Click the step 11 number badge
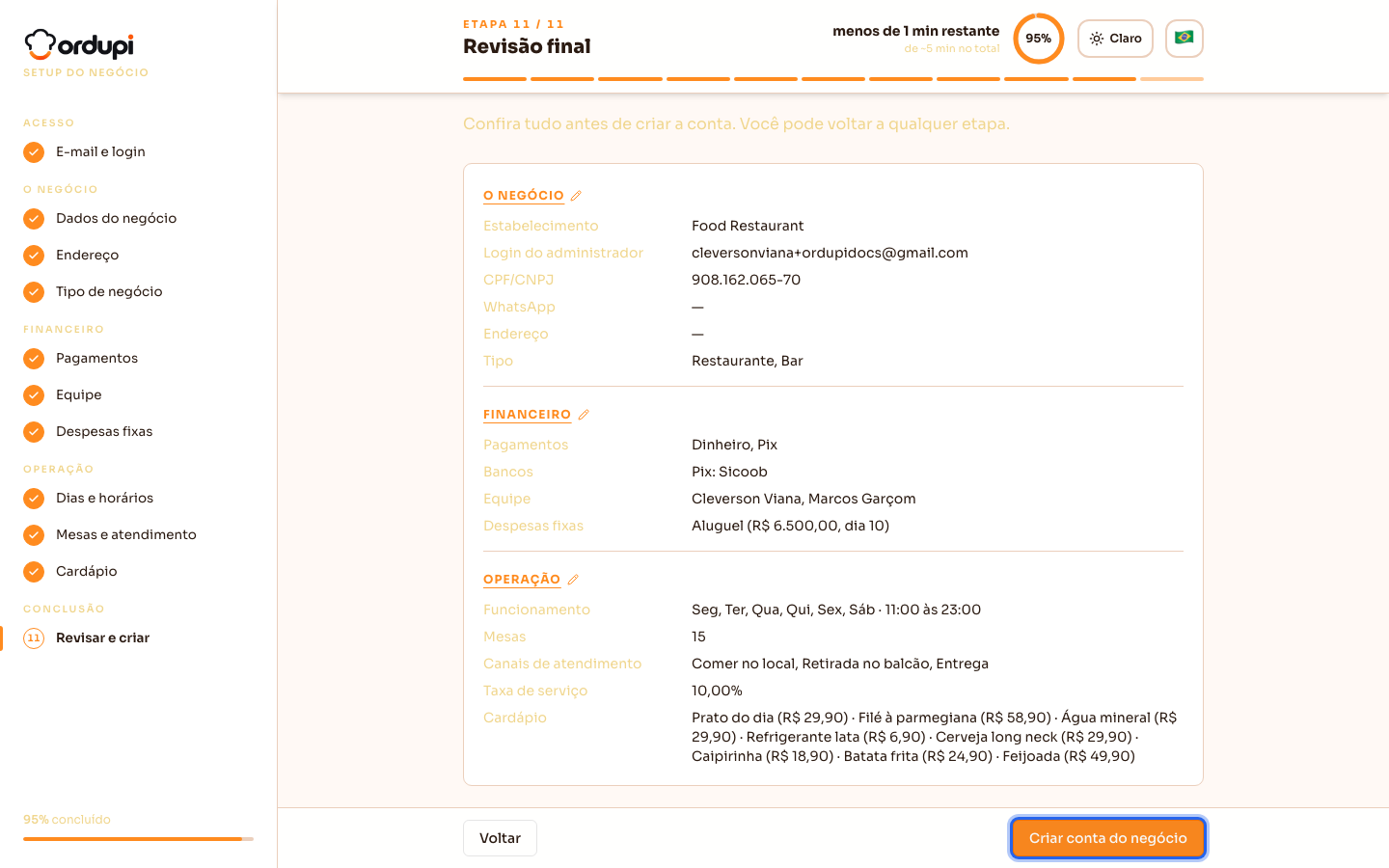The height and width of the screenshot is (868, 1389). pyautogui.click(x=34, y=638)
